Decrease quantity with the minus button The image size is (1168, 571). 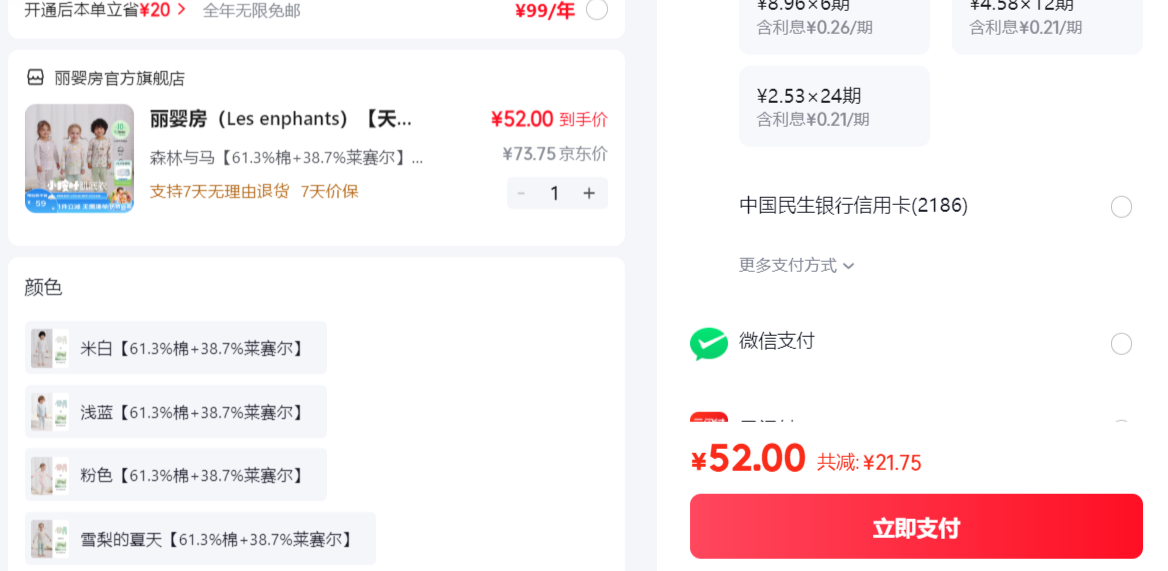pyautogui.click(x=521, y=194)
